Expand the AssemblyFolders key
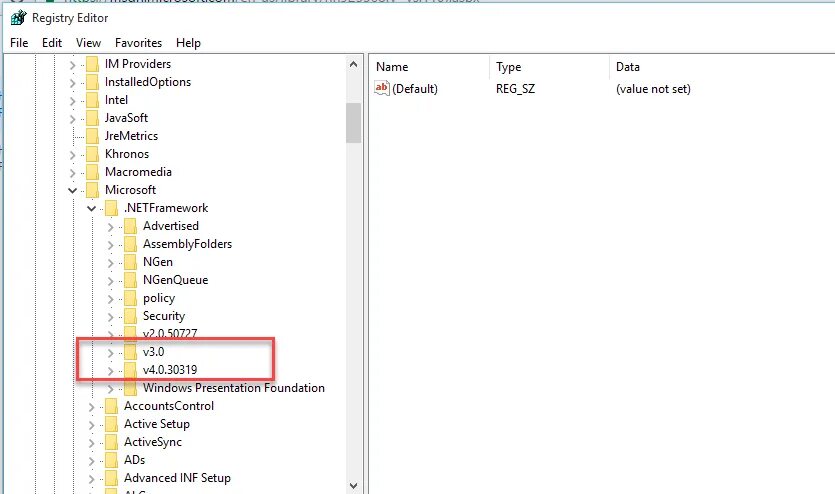Screen dimensions: 835x494 click(x=111, y=245)
